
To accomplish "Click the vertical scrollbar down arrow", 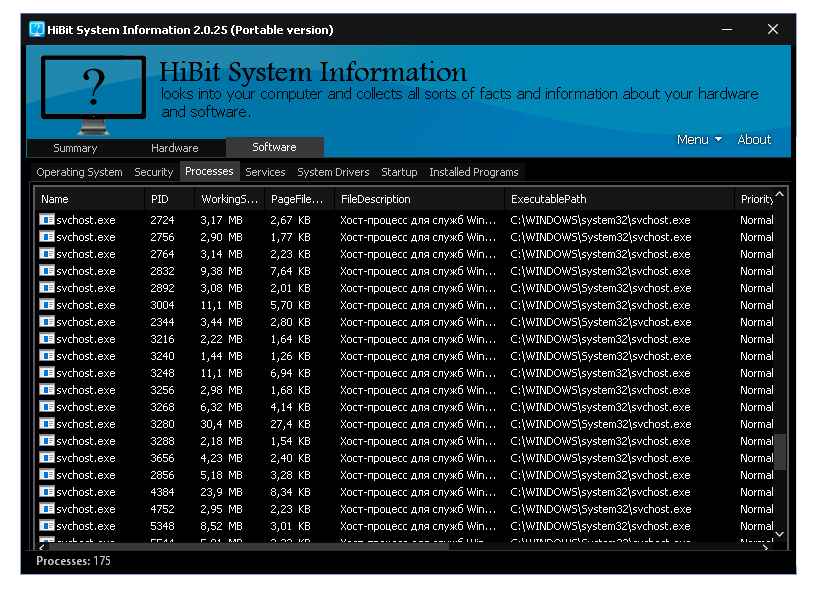I will pyautogui.click(x=780, y=534).
